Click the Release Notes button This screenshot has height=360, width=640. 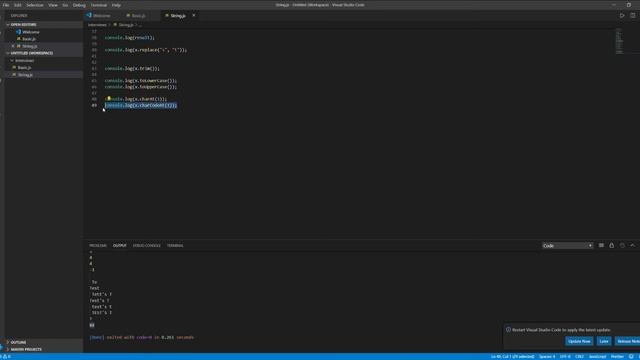628,341
